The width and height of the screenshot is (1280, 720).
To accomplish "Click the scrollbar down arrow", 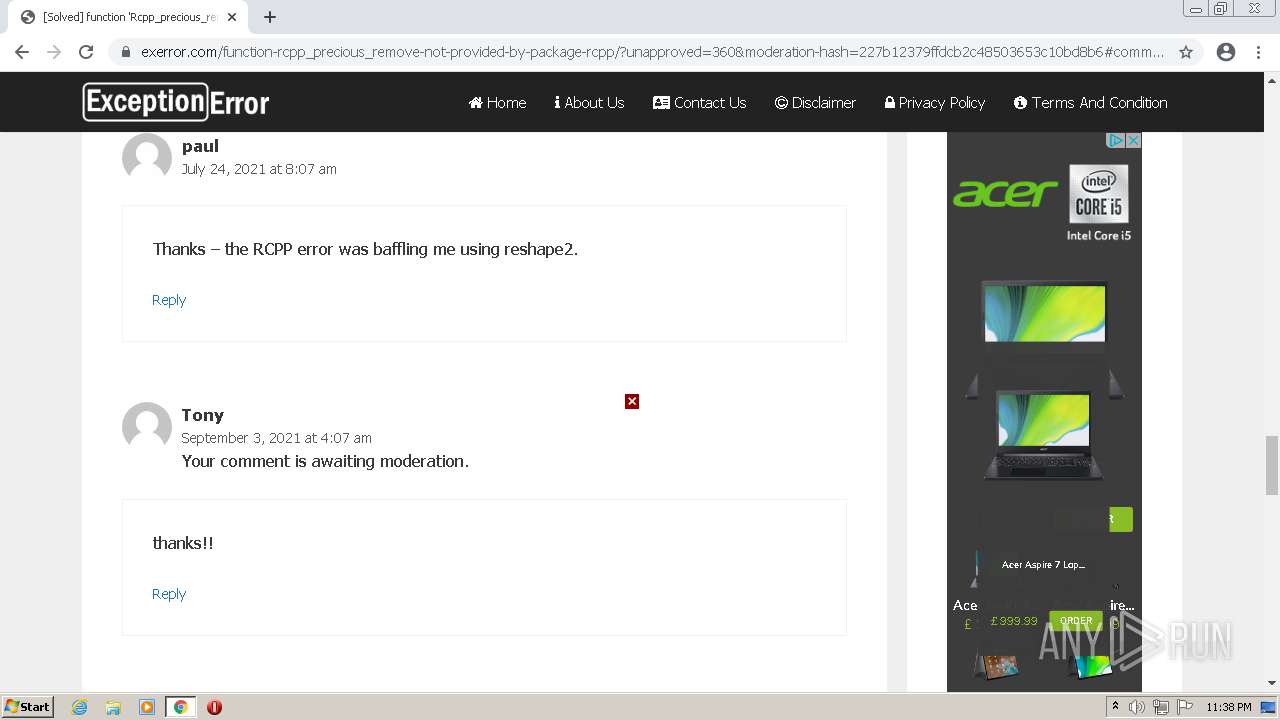I will [1272, 683].
